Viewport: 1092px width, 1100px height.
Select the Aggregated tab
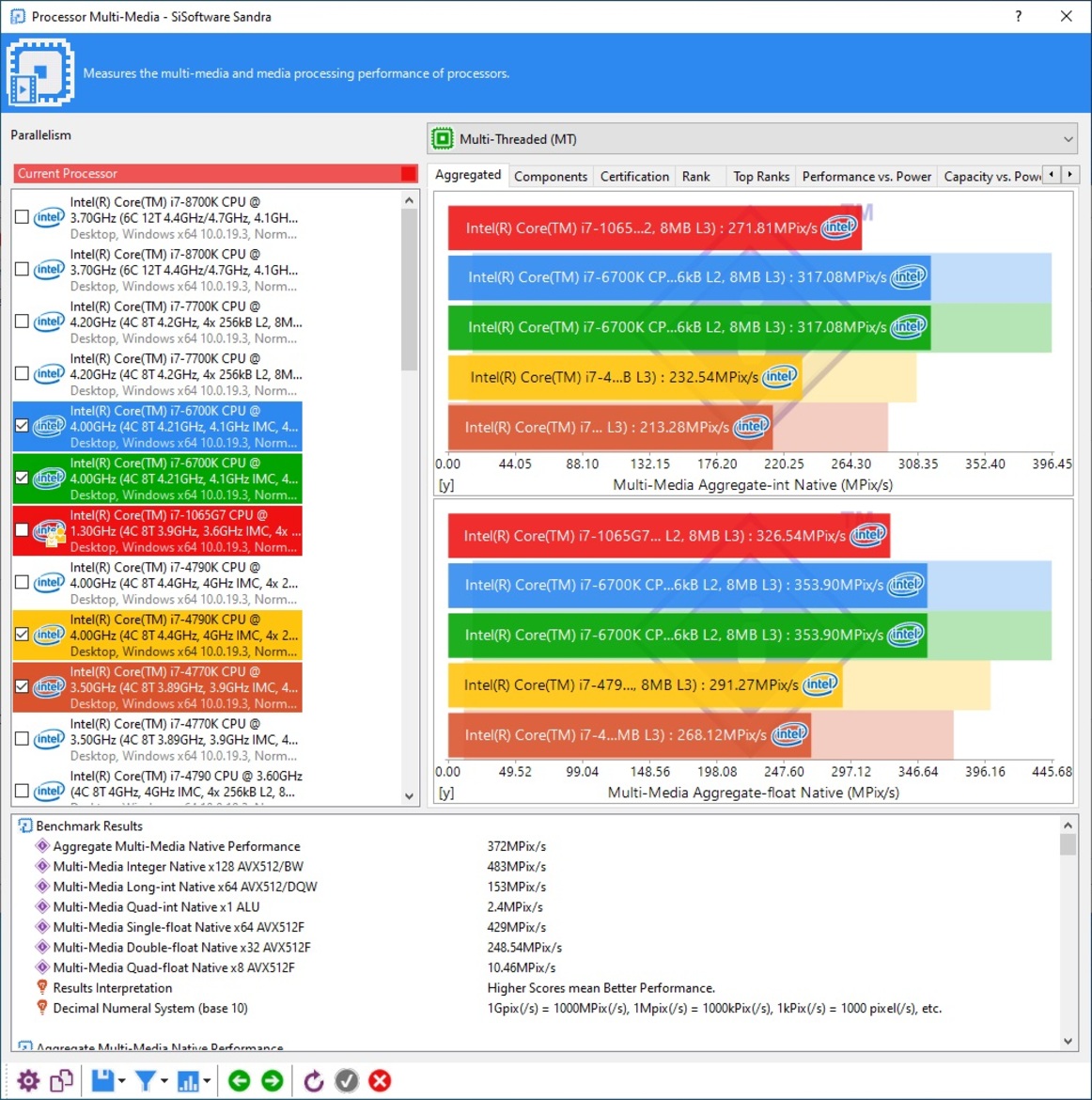(468, 175)
